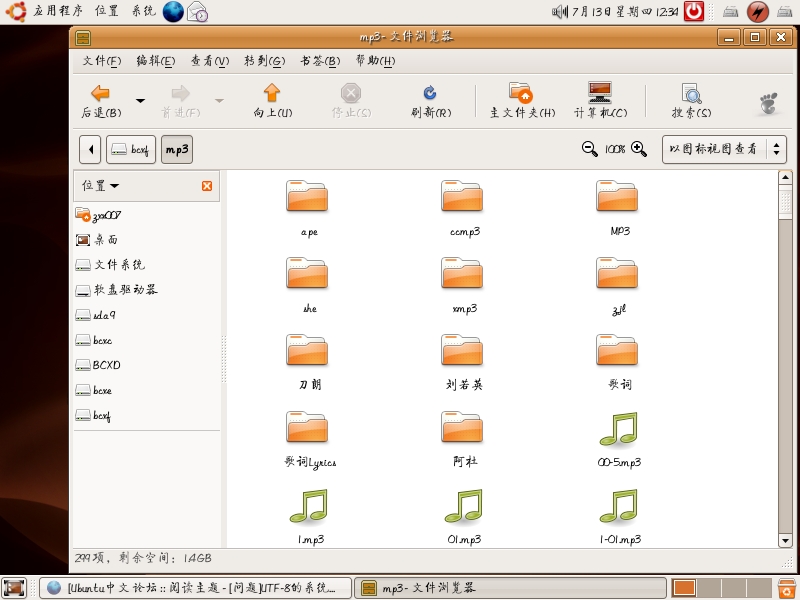The height and width of the screenshot is (600, 800).
Task: Show the desktop from bottom panel
Action: (x=14, y=588)
